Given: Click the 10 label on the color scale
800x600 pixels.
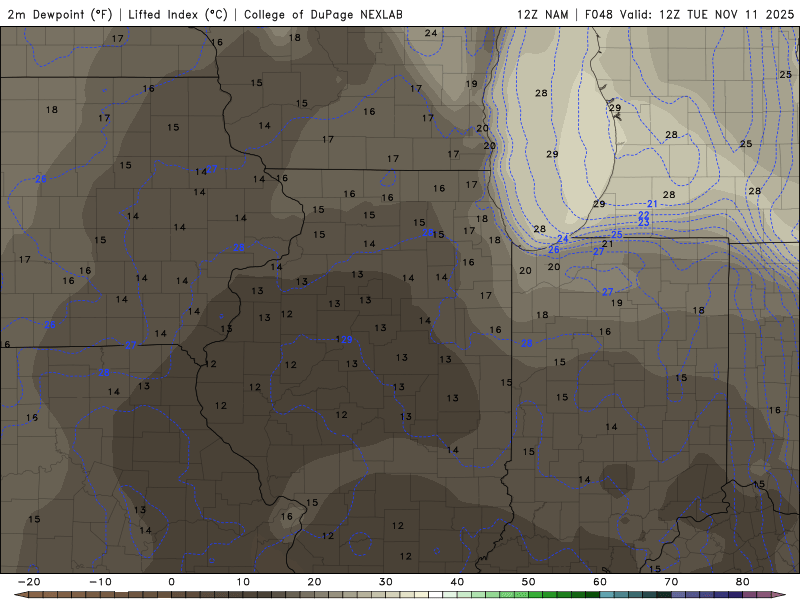Looking at the screenshot, I should coord(243,582).
